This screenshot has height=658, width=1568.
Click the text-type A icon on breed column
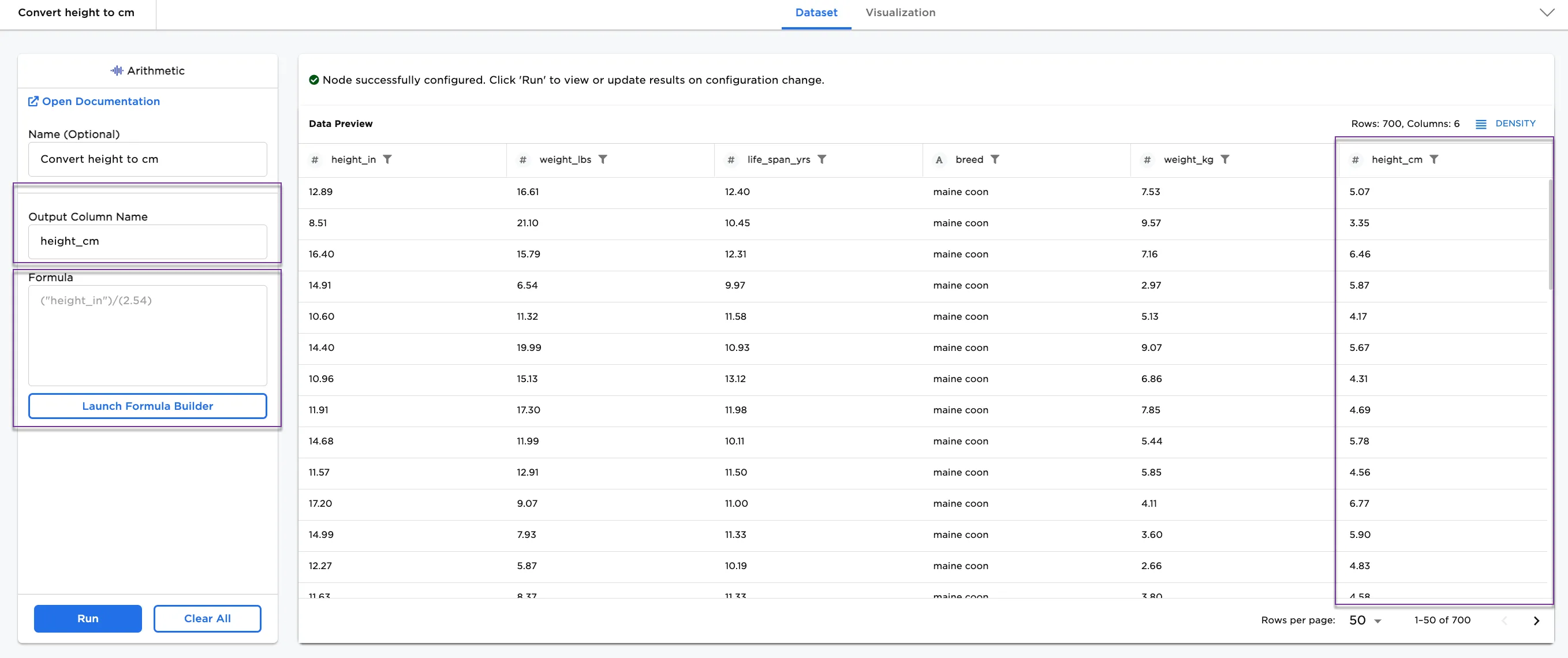point(938,159)
